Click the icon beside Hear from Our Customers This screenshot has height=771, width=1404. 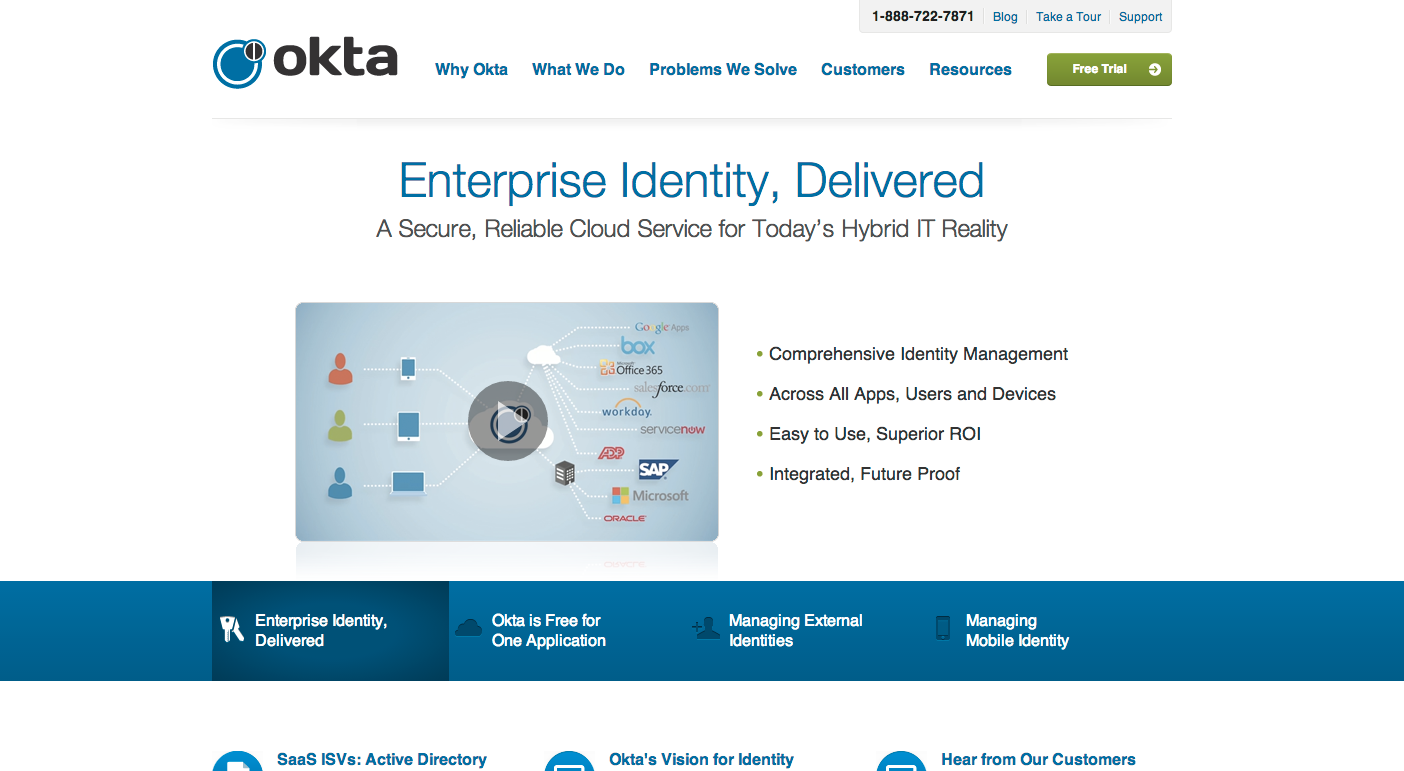point(901,762)
